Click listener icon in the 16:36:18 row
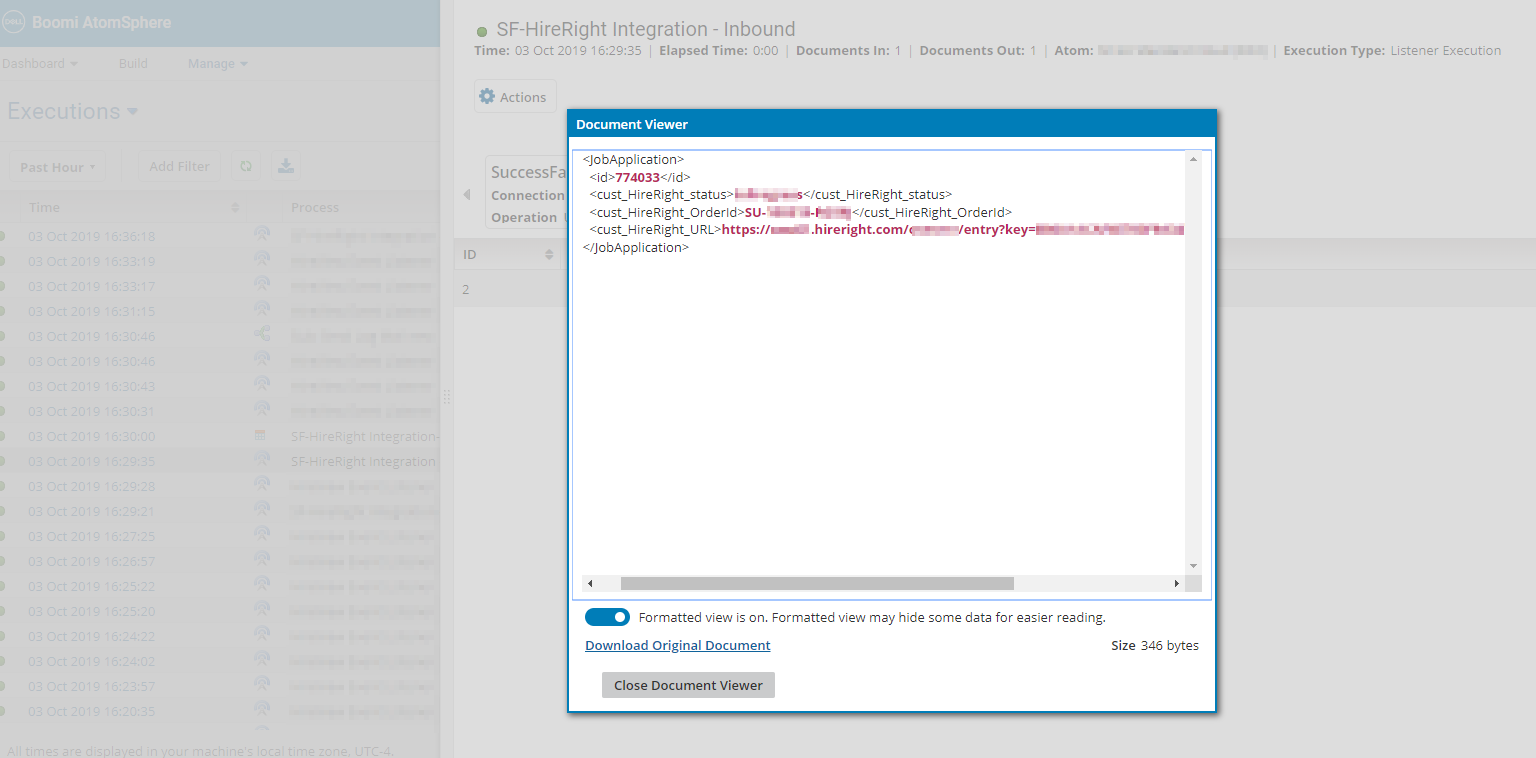 pos(261,235)
